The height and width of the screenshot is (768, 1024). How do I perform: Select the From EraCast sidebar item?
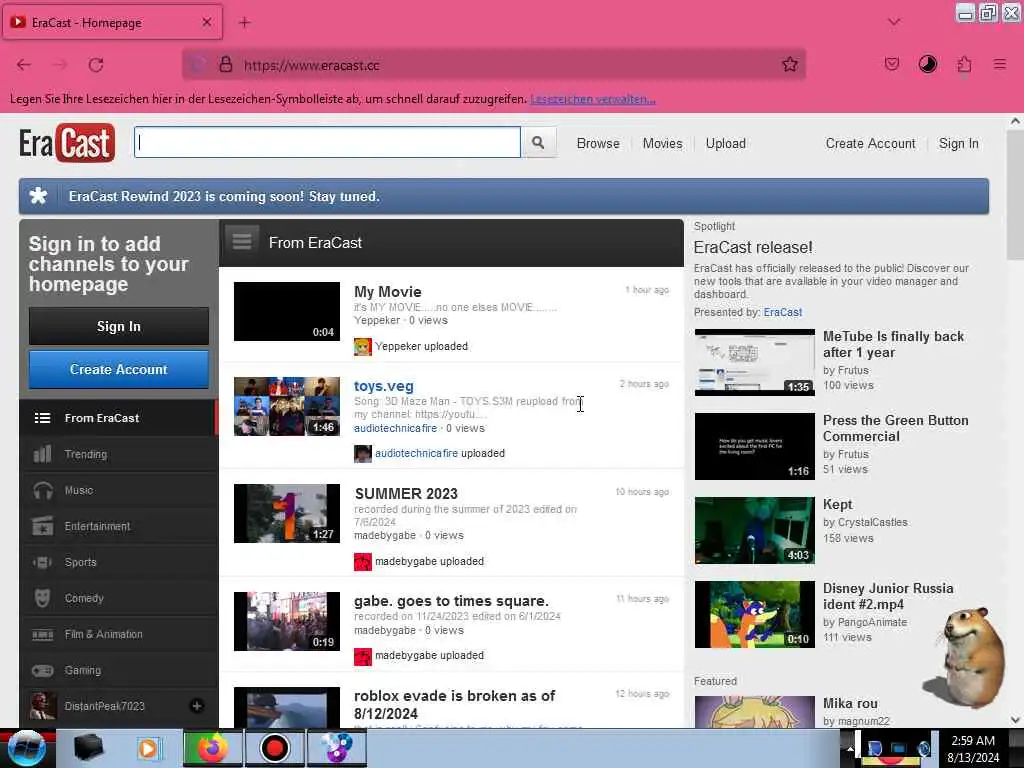click(118, 418)
